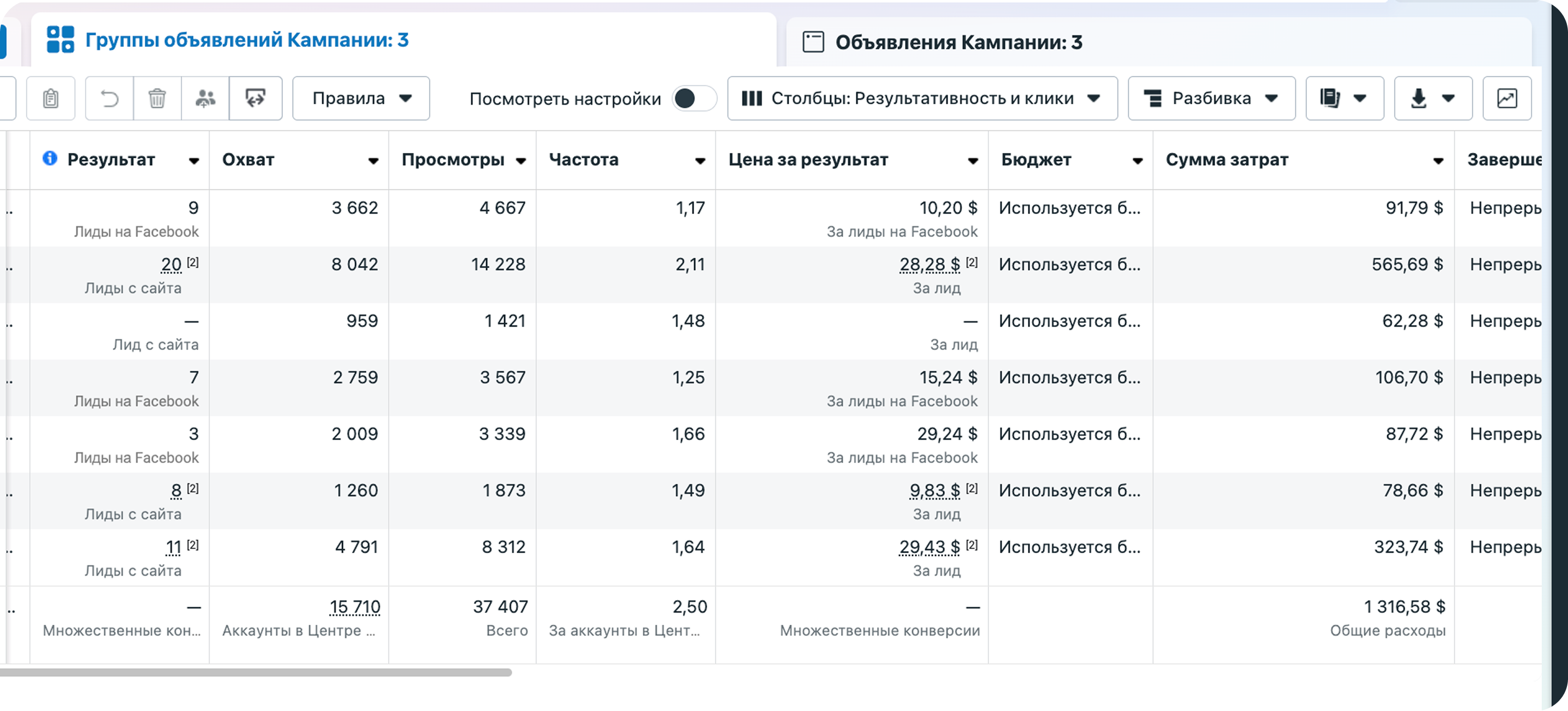1568x711 pixels.
Task: Click the 28,28 $ cost link
Action: tap(930, 264)
